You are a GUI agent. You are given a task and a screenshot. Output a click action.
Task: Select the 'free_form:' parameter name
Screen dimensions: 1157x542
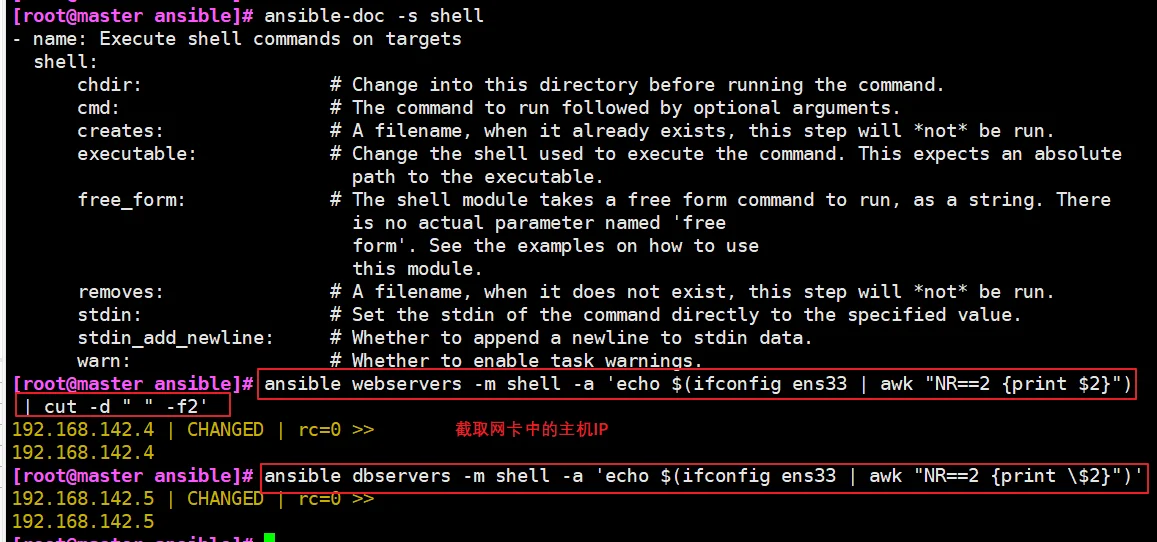tap(131, 200)
